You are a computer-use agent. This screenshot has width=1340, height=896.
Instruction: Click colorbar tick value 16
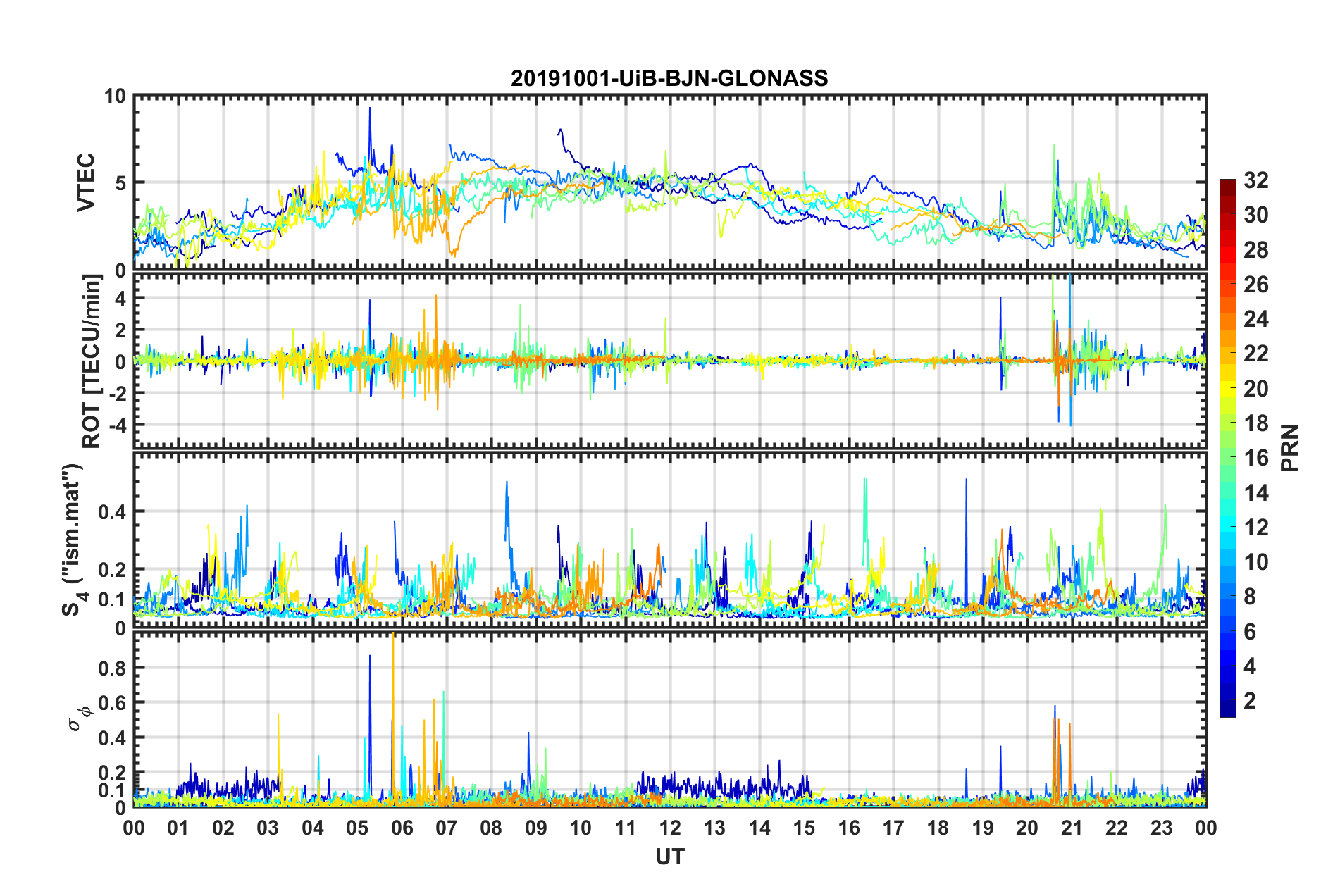[1256, 458]
